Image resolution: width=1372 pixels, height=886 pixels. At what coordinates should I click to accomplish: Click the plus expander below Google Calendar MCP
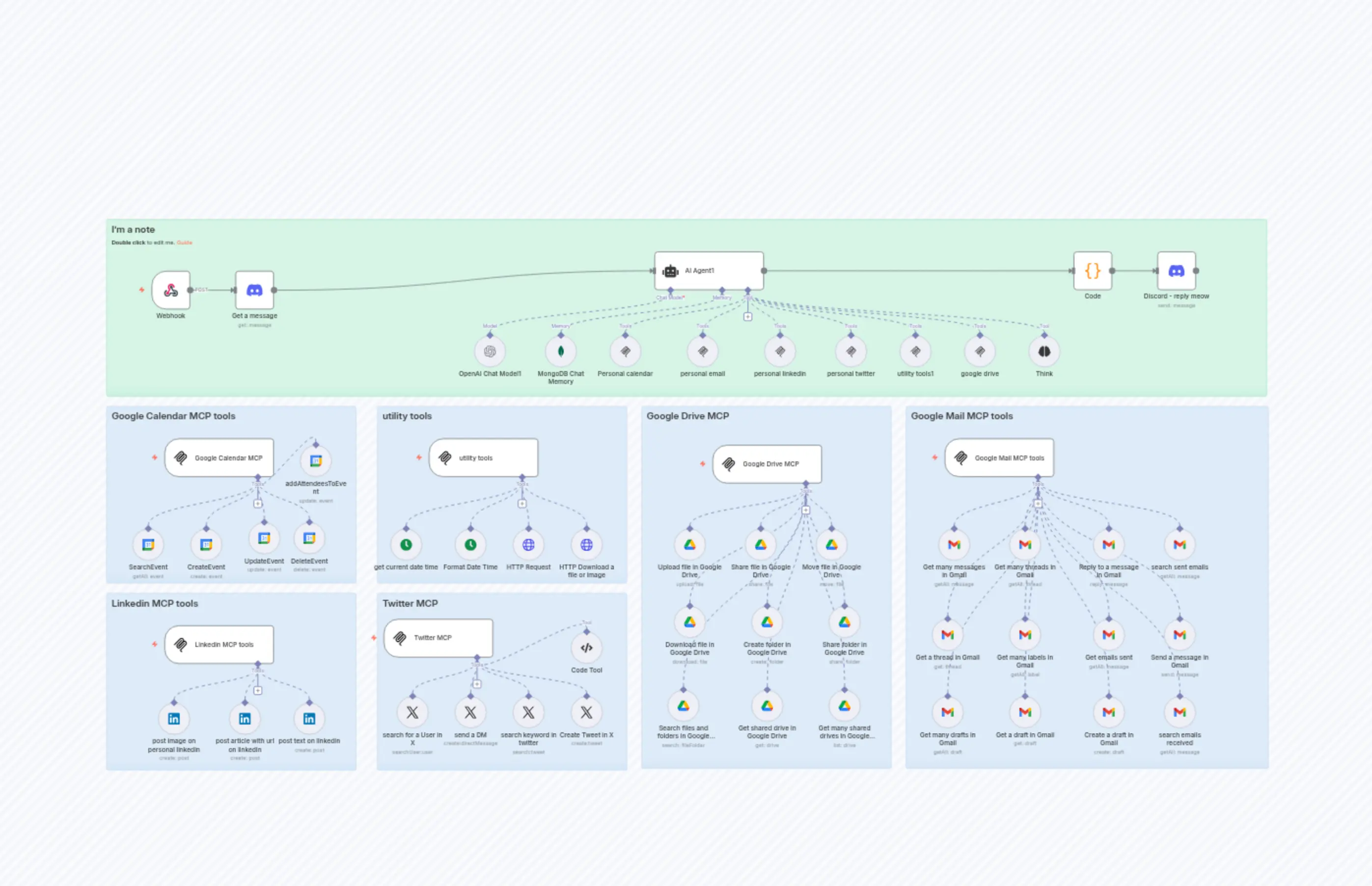[257, 504]
